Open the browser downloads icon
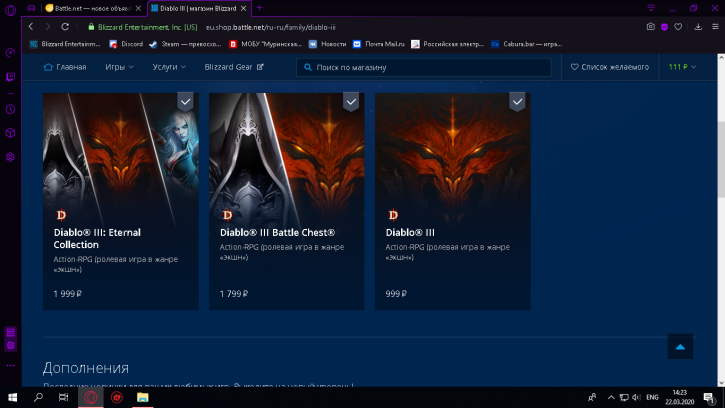The height and width of the screenshot is (408, 725). (x=698, y=27)
